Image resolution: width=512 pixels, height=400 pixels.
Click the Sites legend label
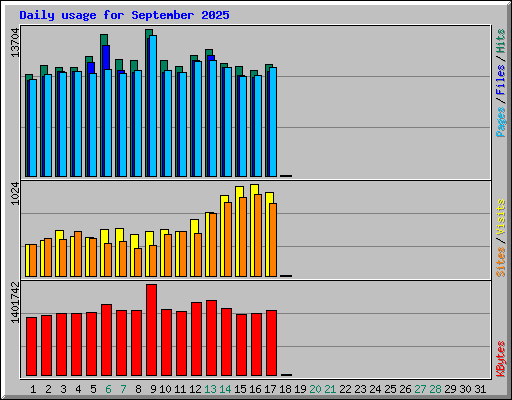click(501, 262)
